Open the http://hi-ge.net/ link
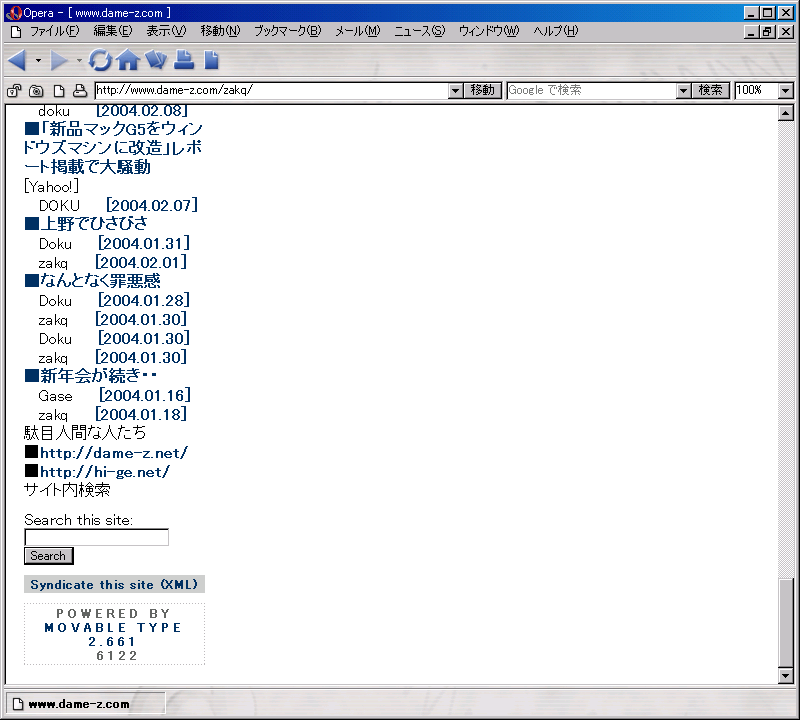Image resolution: width=800 pixels, height=720 pixels. tap(105, 472)
